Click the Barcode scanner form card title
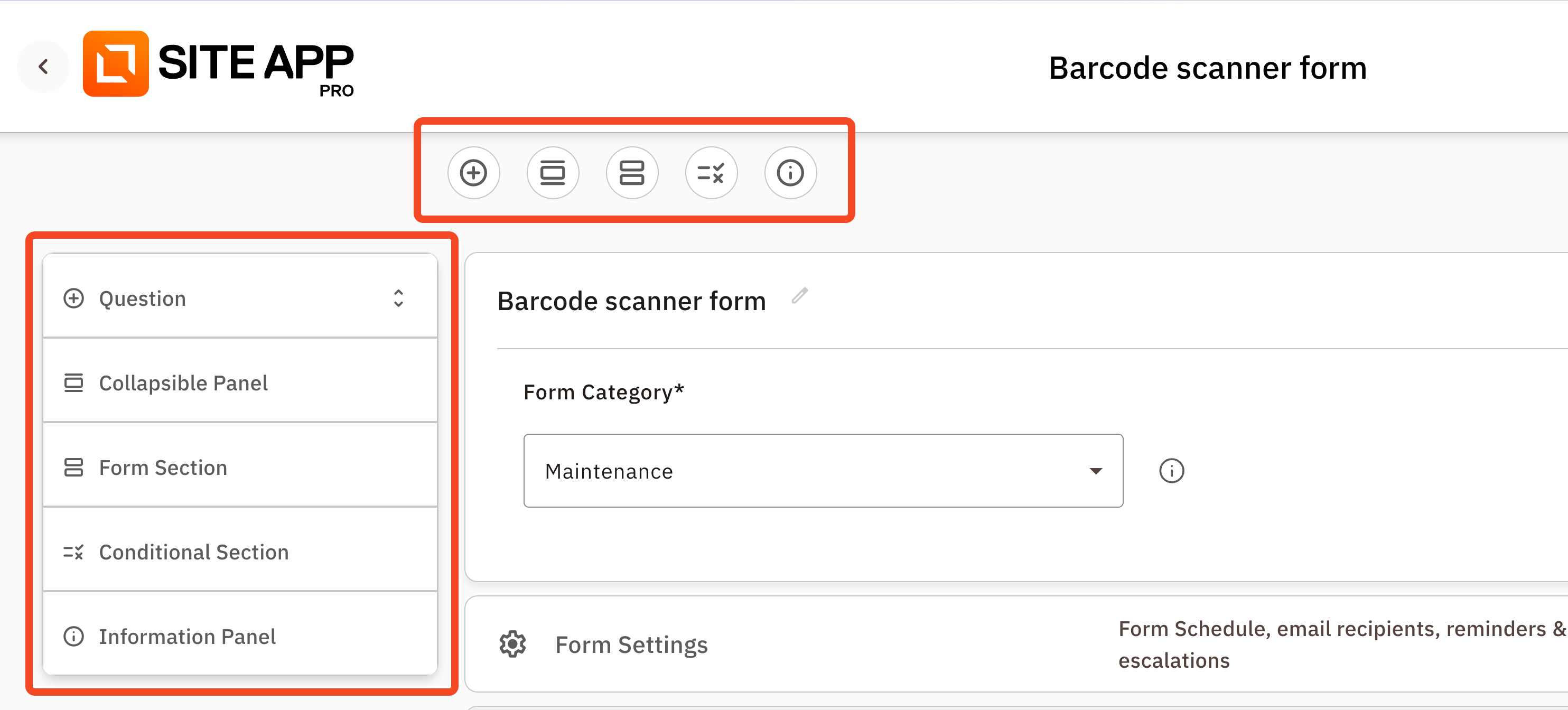This screenshot has height=710, width=1568. coord(631,302)
